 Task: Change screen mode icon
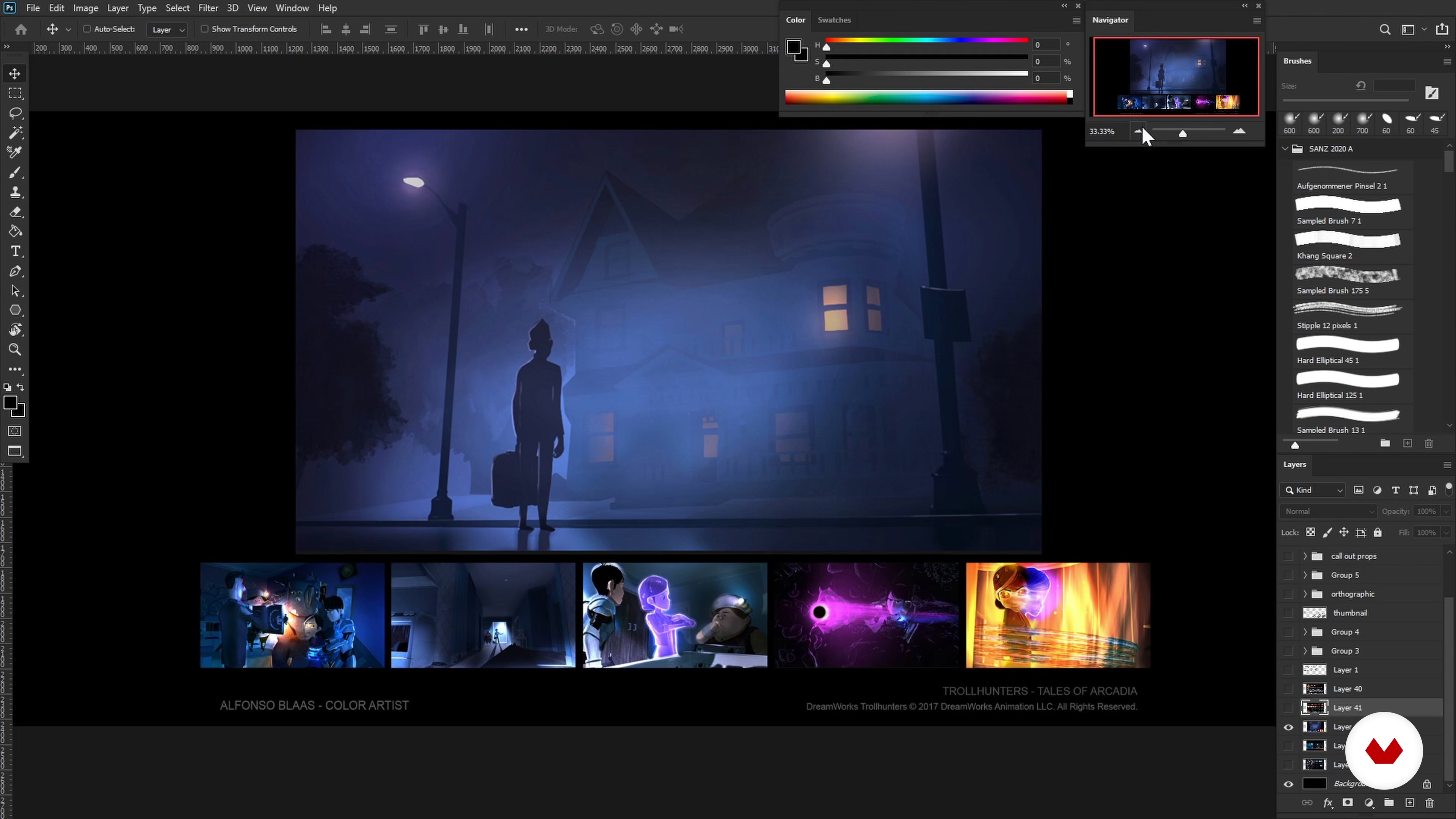click(15, 451)
